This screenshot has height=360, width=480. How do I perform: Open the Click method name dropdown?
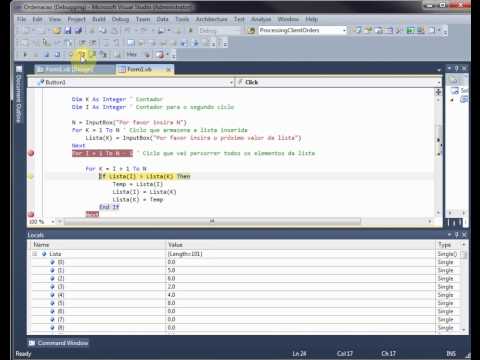point(439,82)
